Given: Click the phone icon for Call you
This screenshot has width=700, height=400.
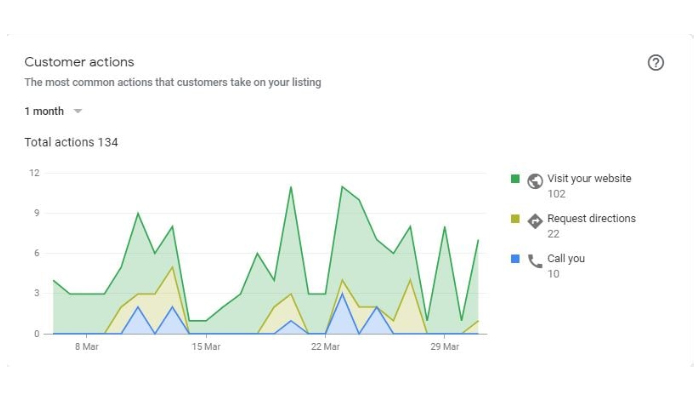Looking at the screenshot, I should point(535,261).
